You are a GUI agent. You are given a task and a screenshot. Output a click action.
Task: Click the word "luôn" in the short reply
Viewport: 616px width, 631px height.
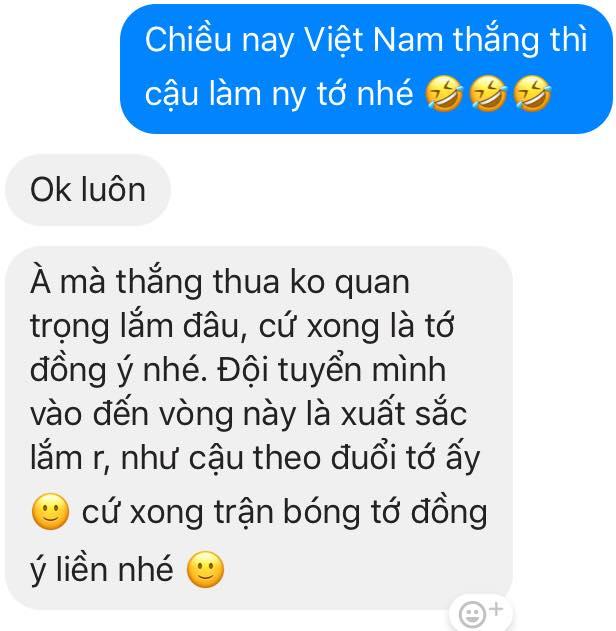[x=113, y=190]
